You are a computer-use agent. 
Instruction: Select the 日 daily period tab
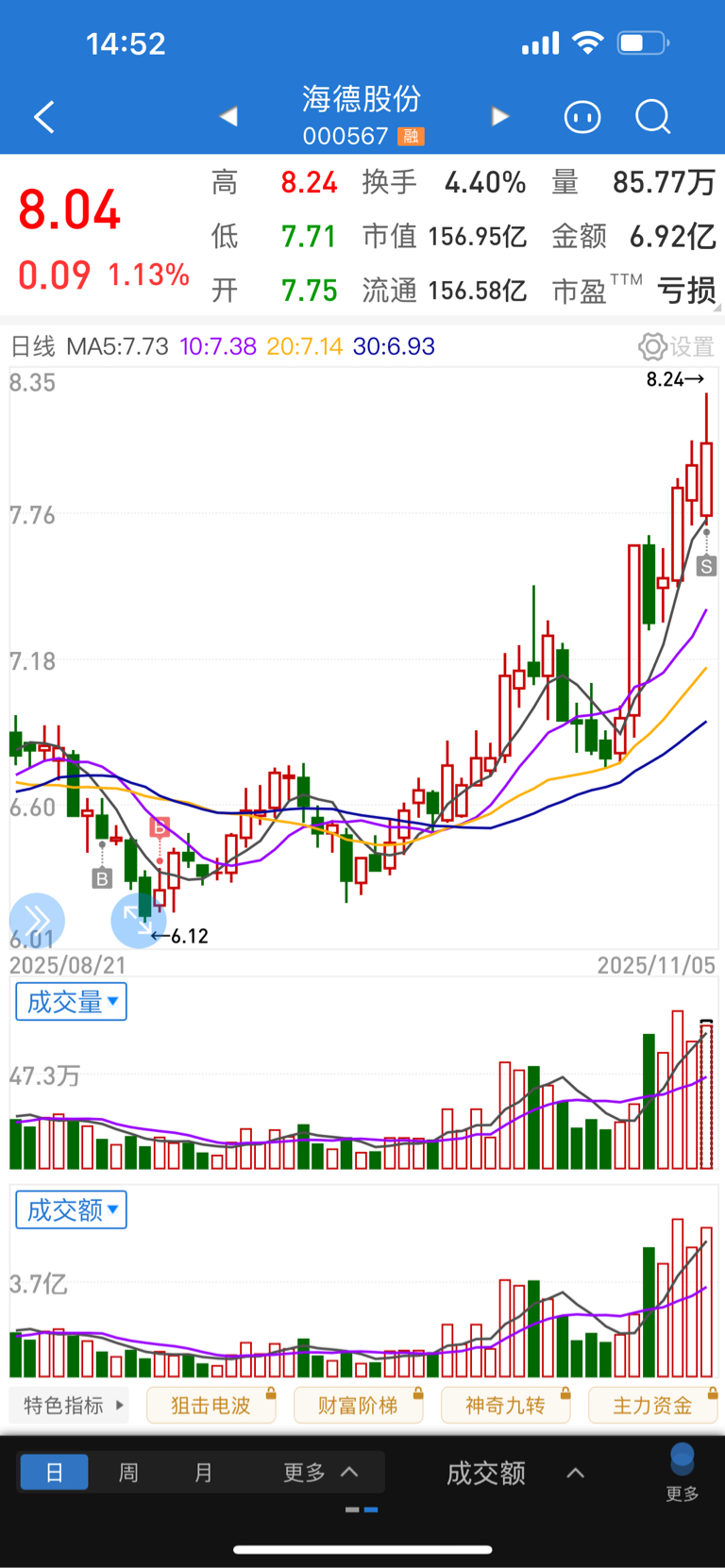54,1472
